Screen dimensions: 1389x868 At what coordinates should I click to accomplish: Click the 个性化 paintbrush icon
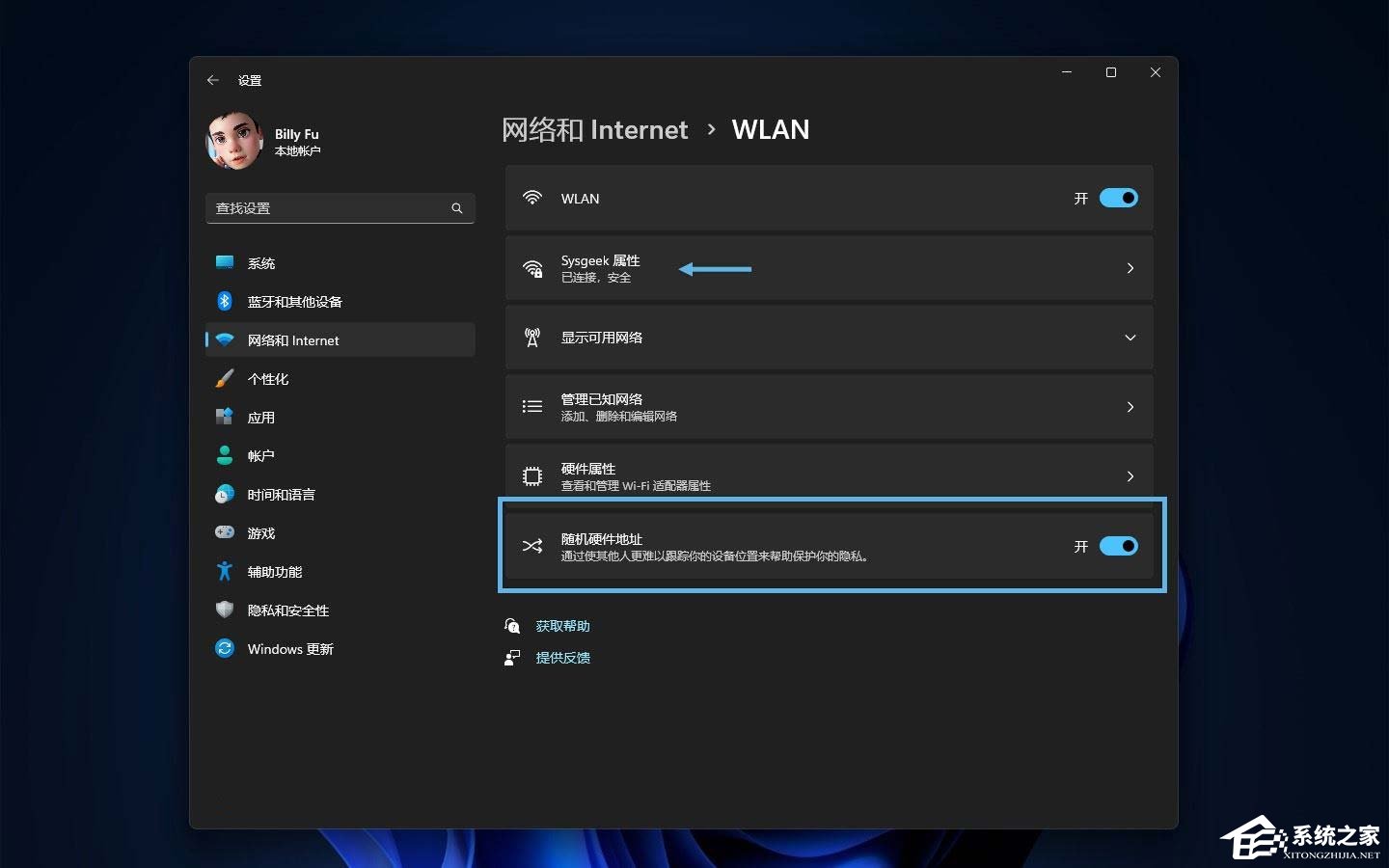coord(224,378)
